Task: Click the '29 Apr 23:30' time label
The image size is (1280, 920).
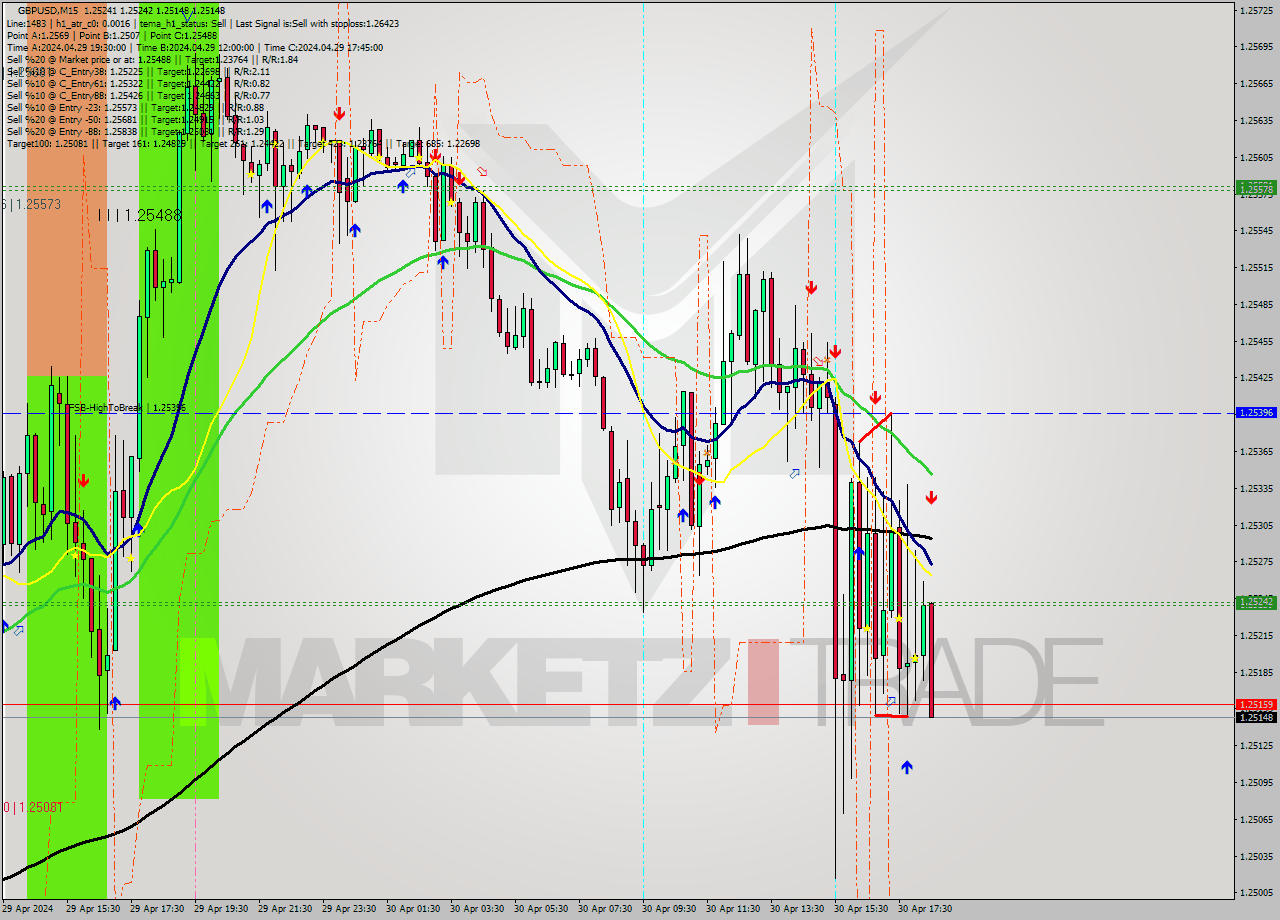Action: coord(350,909)
